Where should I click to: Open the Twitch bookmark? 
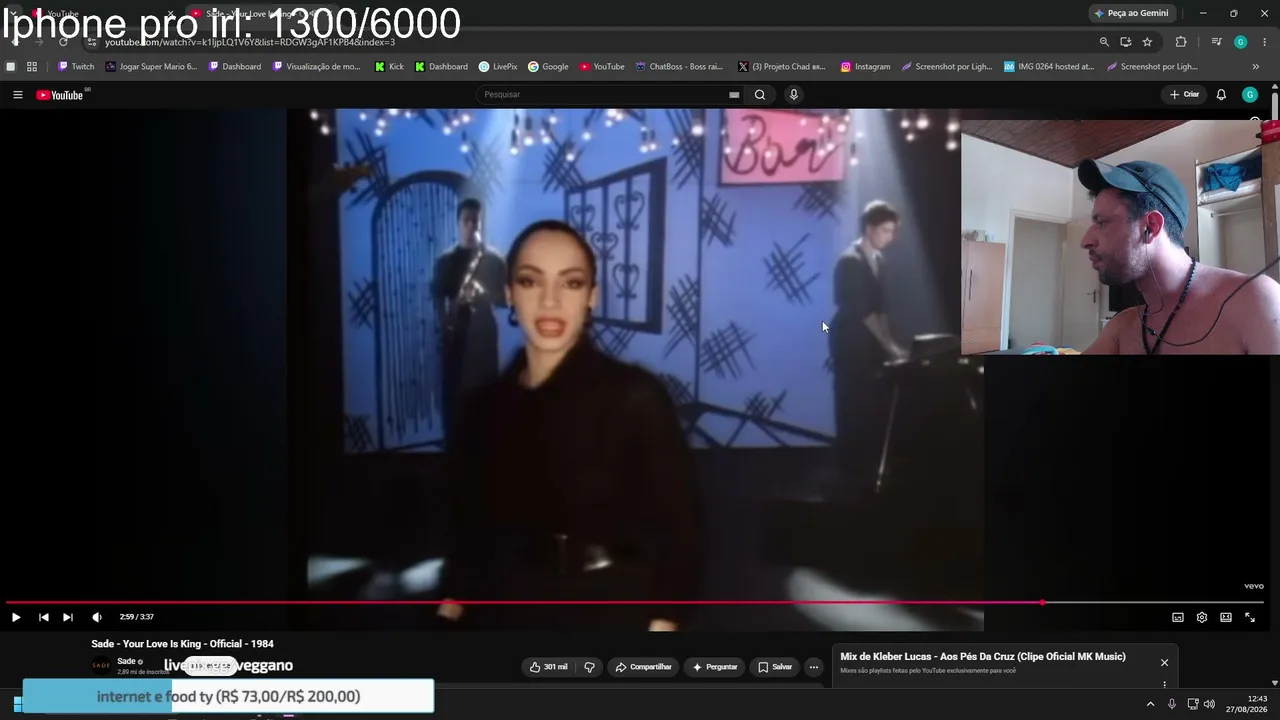pyautogui.click(x=76, y=67)
